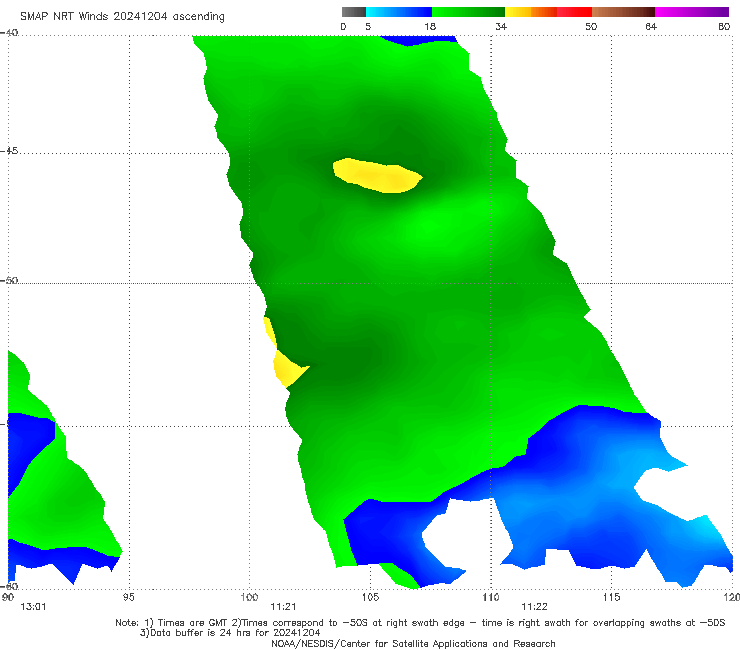Click the color scale label '18'
Viewport: 740px width, 650px height.
(x=430, y=26)
